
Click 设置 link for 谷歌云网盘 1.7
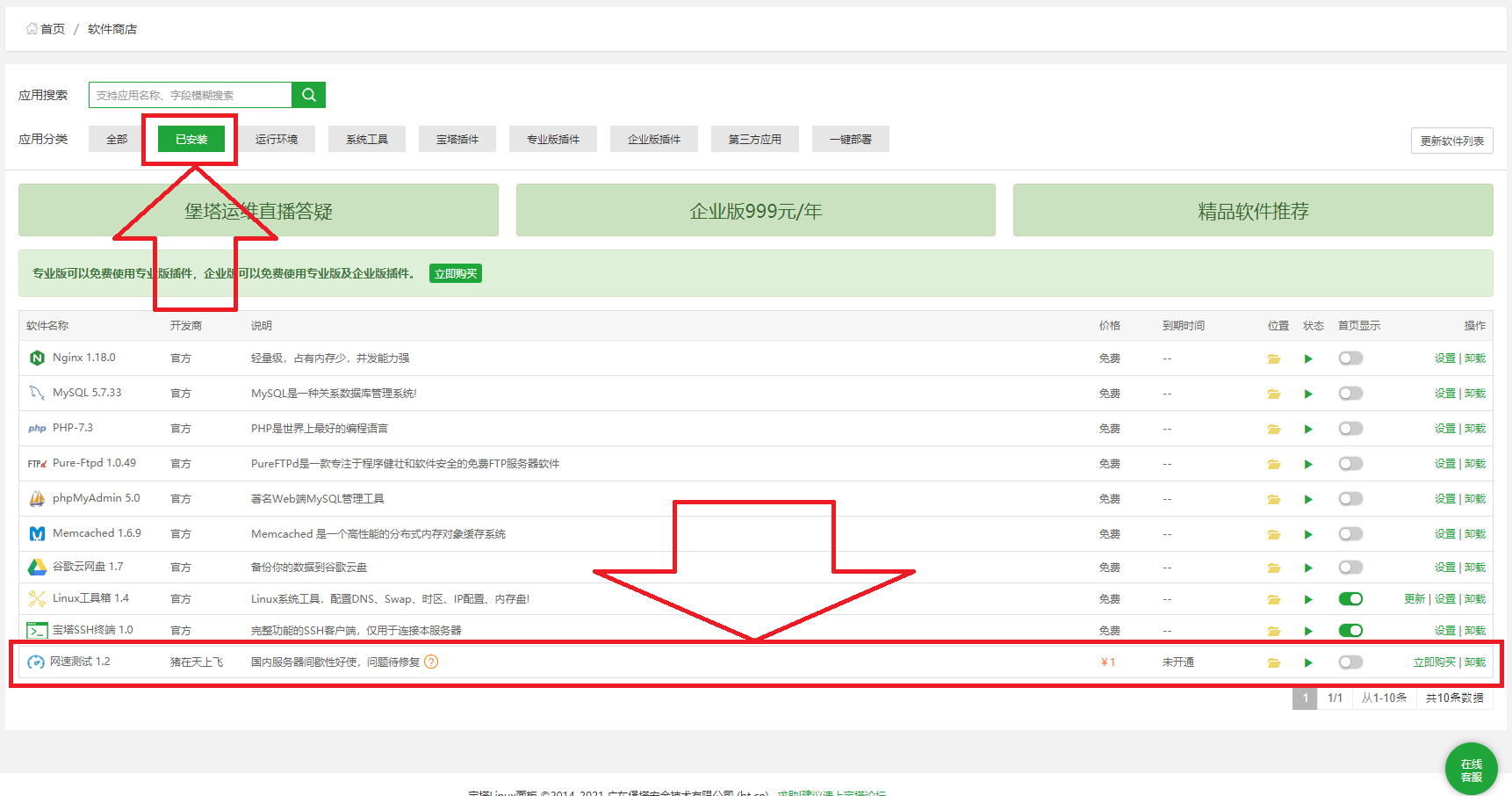[1445, 567]
